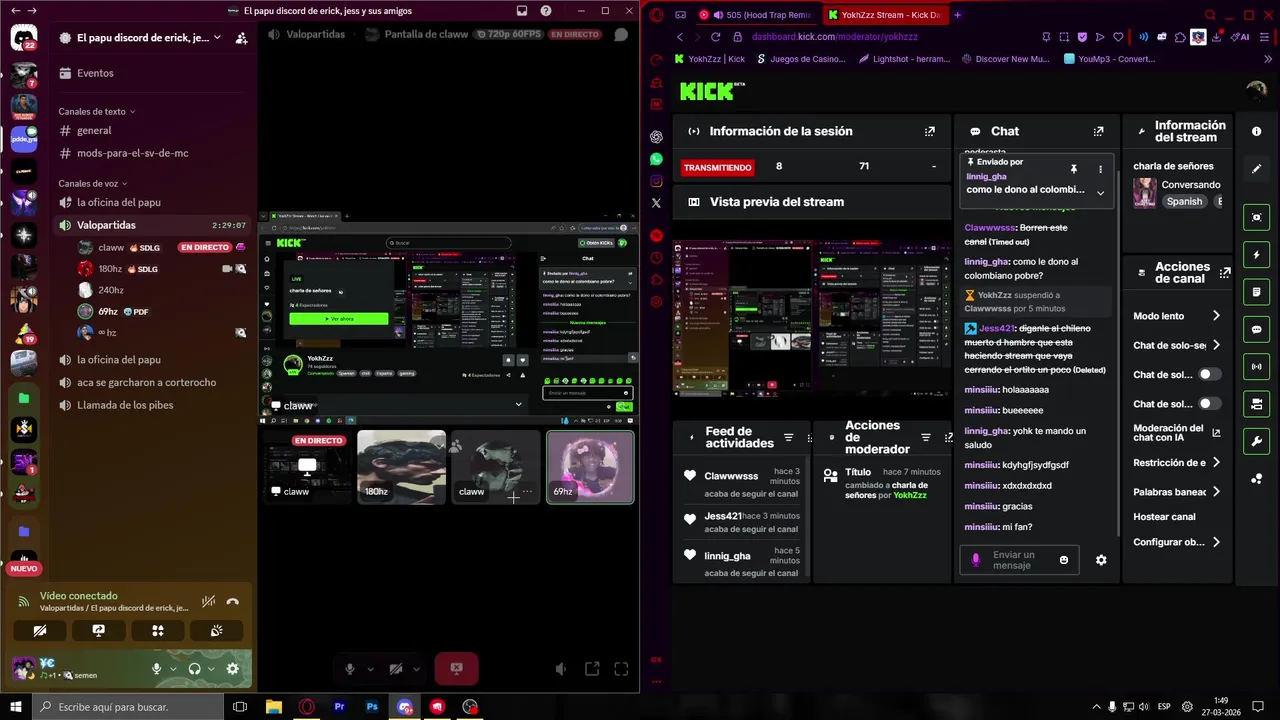Viewport: 1280px width, 720px height.
Task: Toggle Discord noise suppression icon
Action: pyautogui.click(x=208, y=602)
